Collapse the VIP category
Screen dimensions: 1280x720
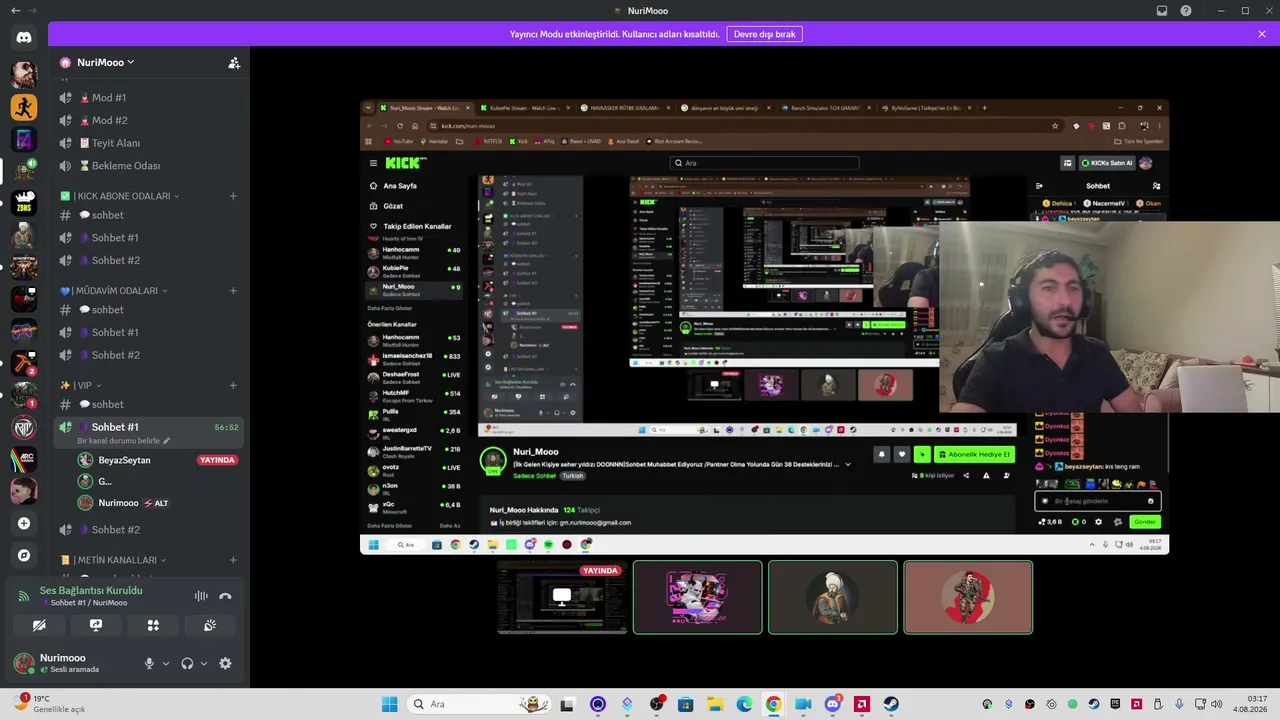80,385
